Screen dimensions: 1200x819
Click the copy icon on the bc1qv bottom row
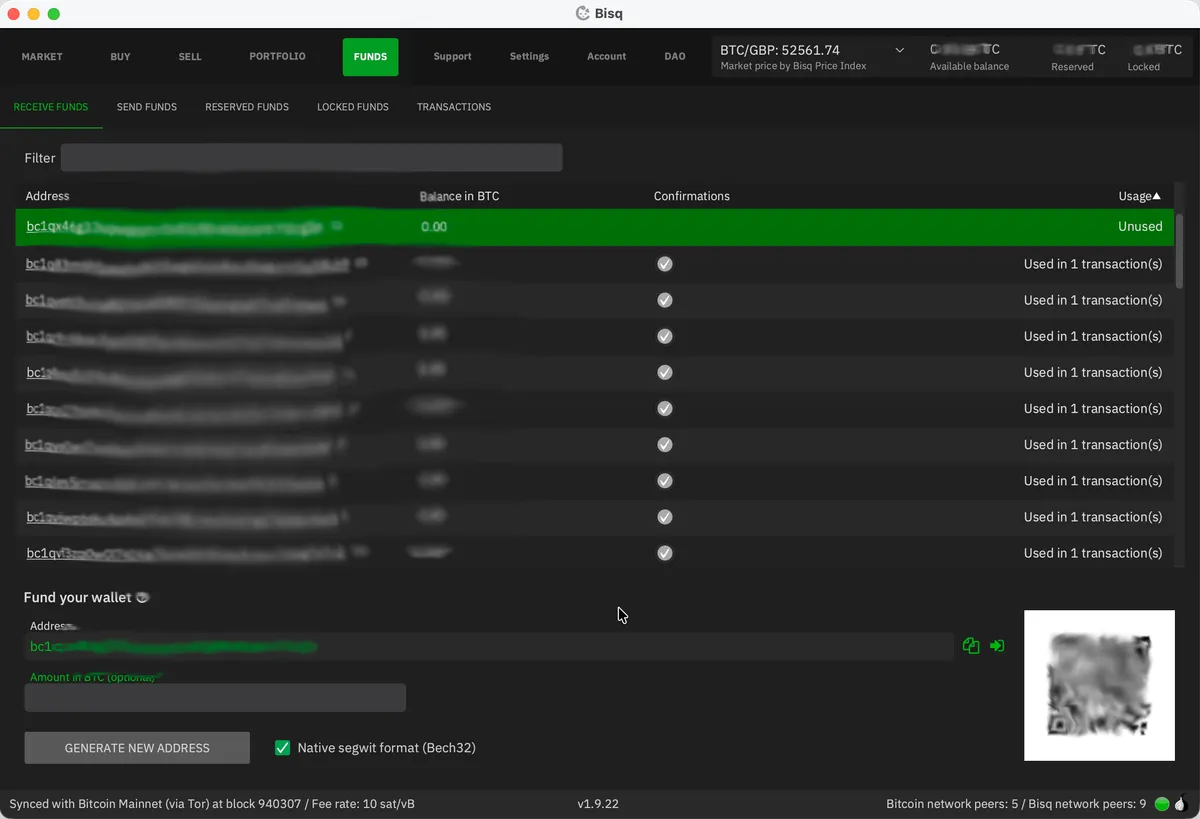[x=360, y=551]
